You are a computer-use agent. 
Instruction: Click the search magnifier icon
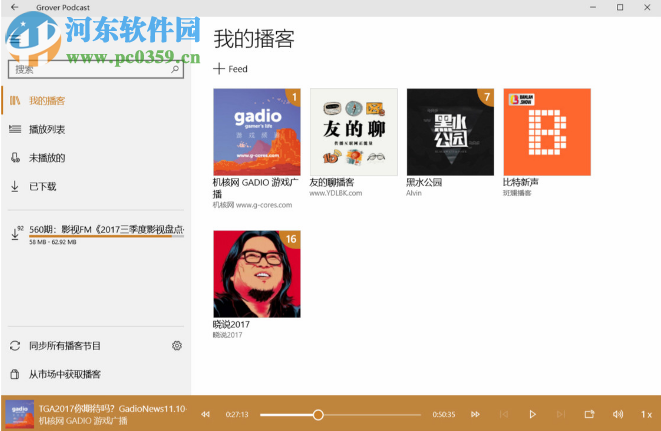pos(175,69)
